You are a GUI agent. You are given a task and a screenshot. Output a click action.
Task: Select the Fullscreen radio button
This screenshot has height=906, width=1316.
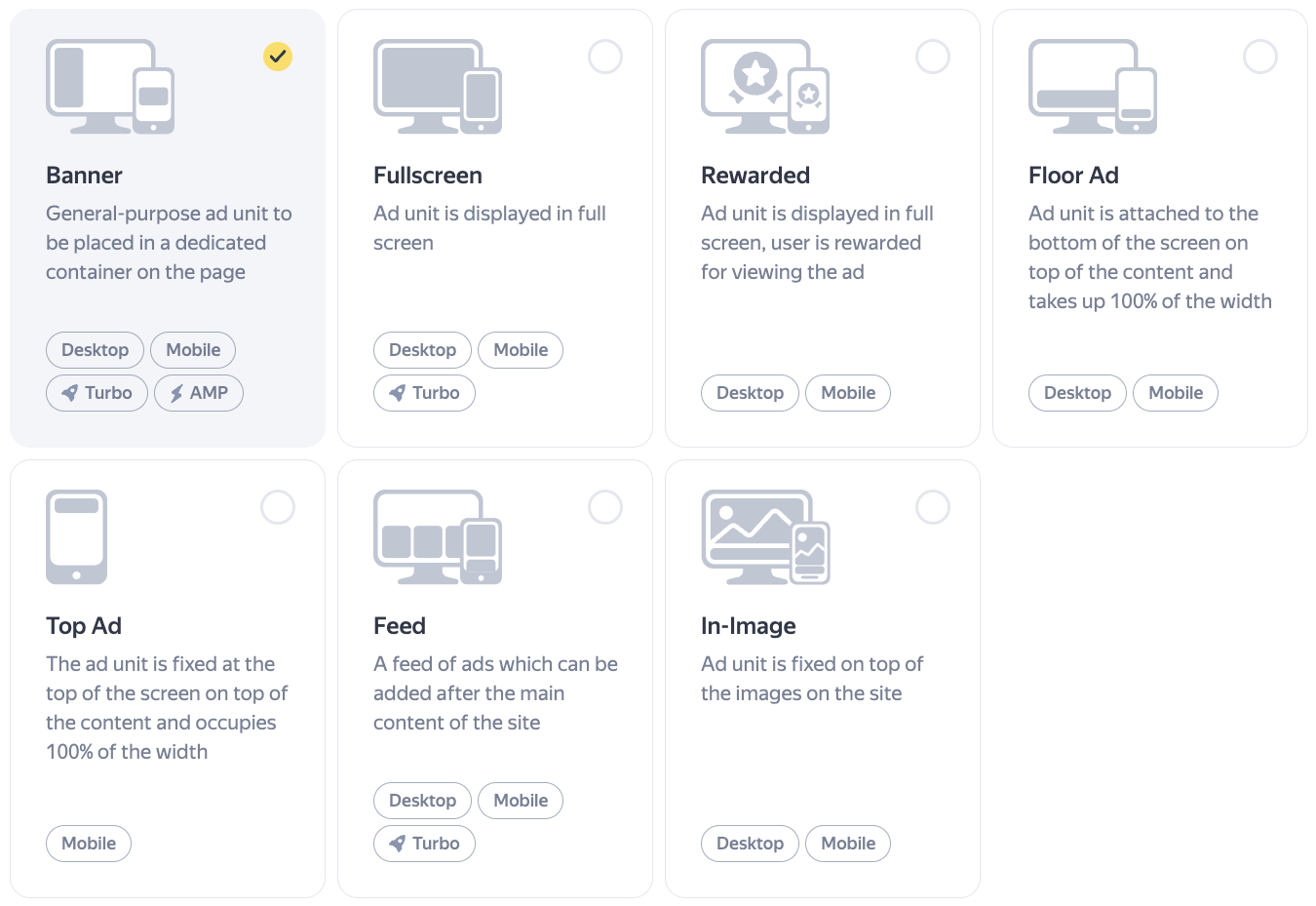605,57
